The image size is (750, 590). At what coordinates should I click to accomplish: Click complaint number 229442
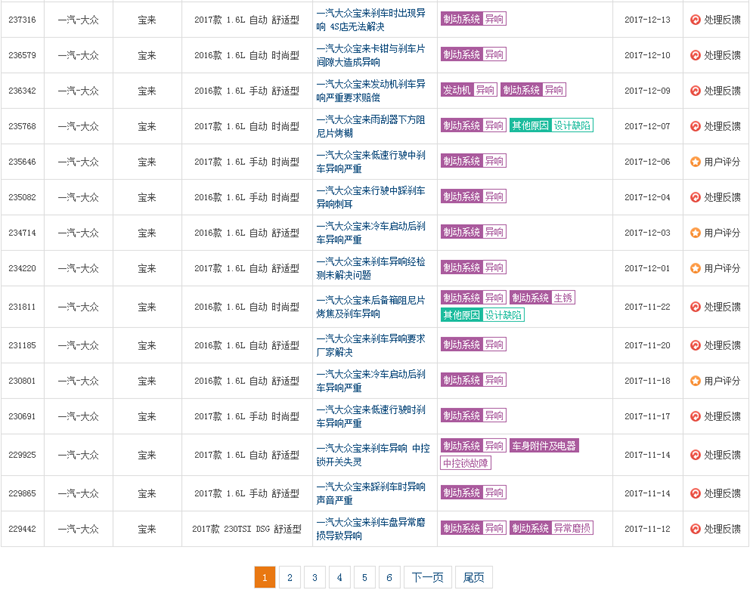coord(22,529)
